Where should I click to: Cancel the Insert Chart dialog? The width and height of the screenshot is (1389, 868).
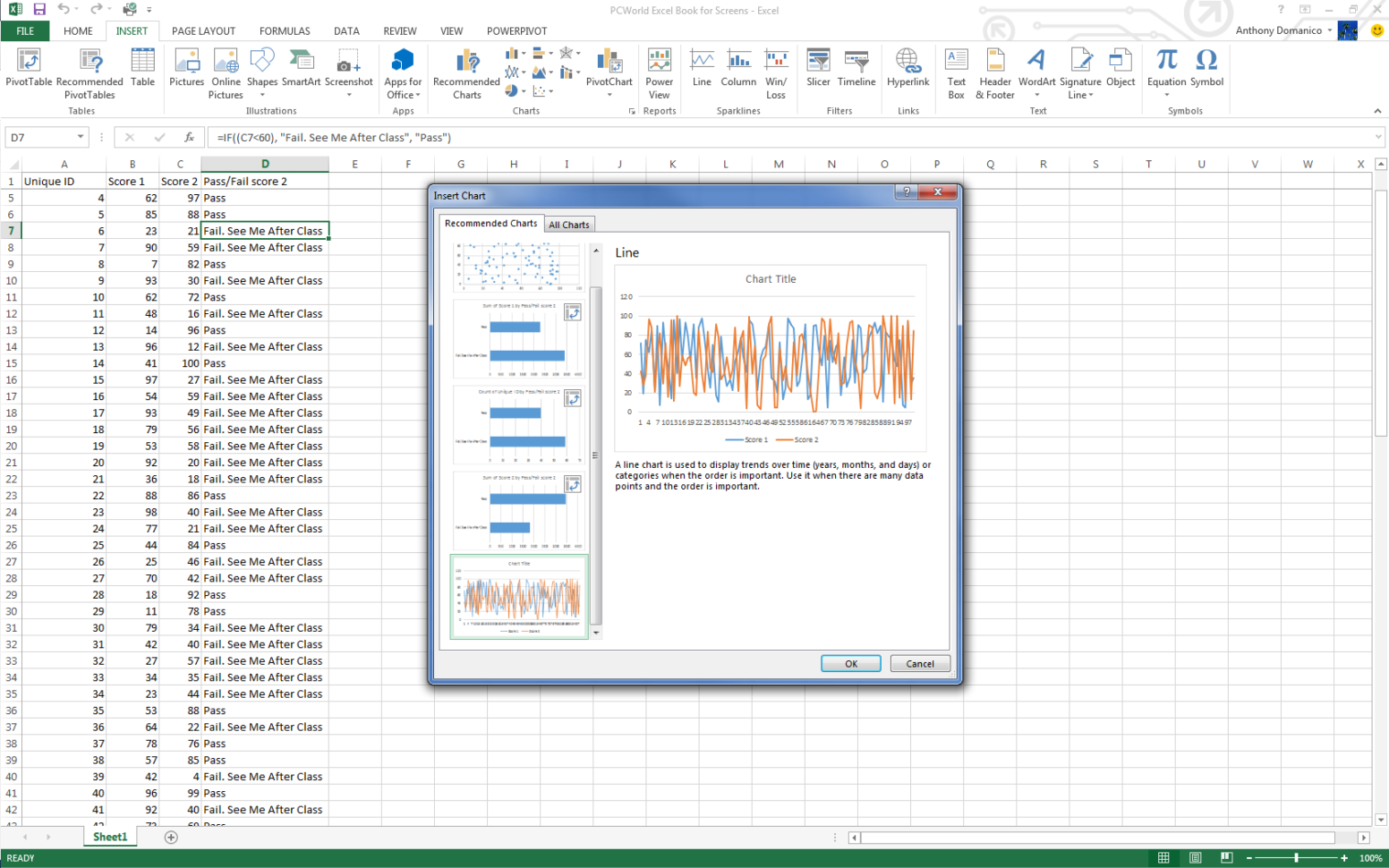(x=920, y=663)
